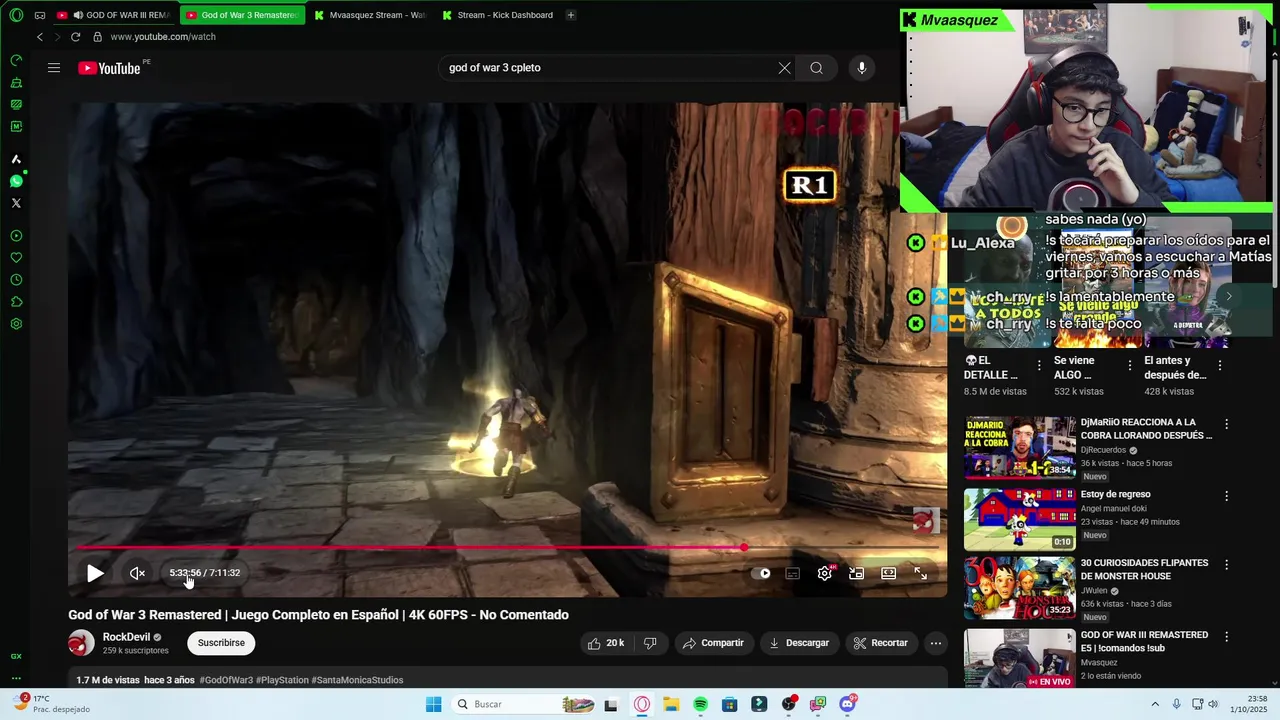1280x720 pixels.
Task: Open options for 'EL DETALLE' video
Action: click(1039, 365)
